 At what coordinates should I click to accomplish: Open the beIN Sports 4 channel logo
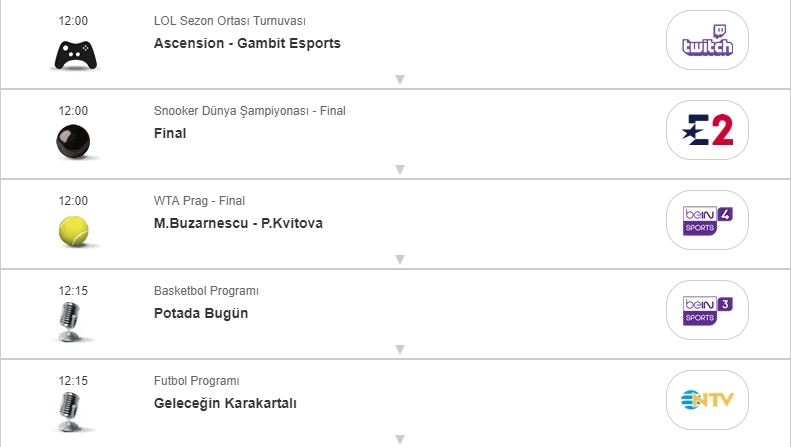coord(707,220)
